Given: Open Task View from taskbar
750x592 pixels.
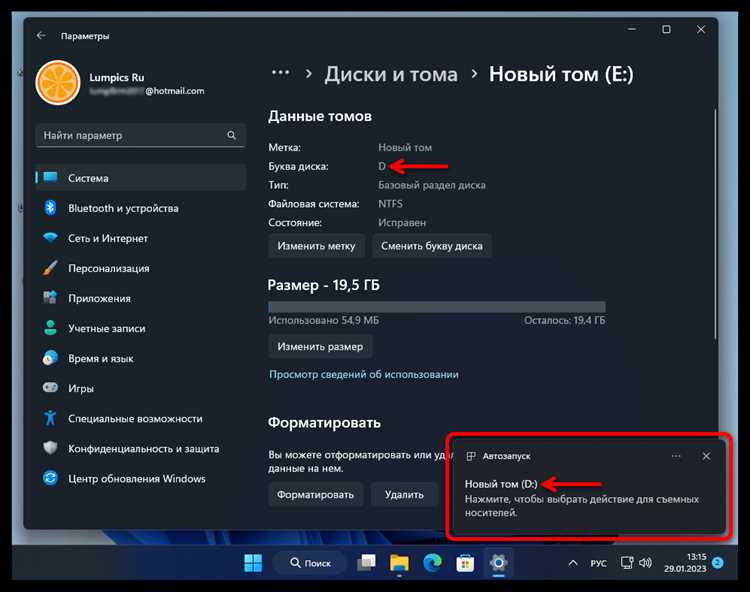Looking at the screenshot, I should (366, 563).
